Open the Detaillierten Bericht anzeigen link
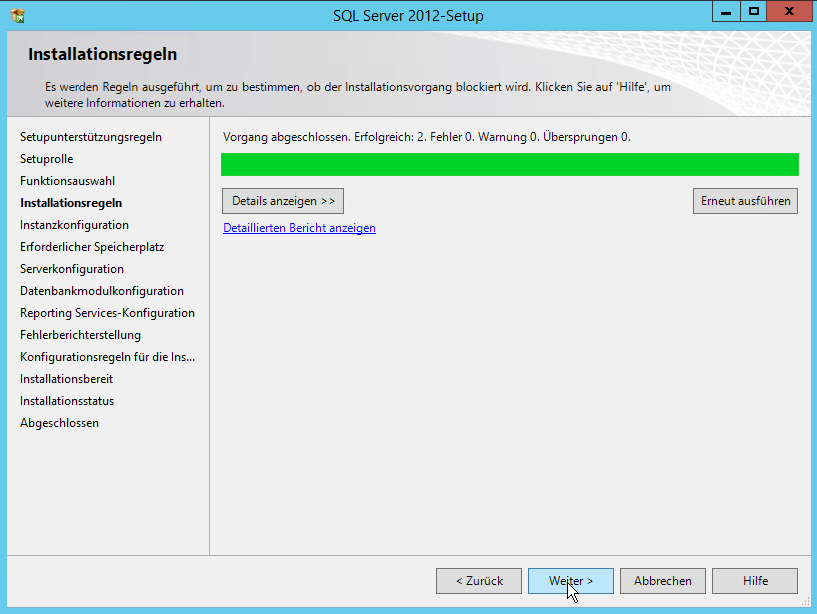This screenshot has height=614, width=817. pyautogui.click(x=299, y=228)
